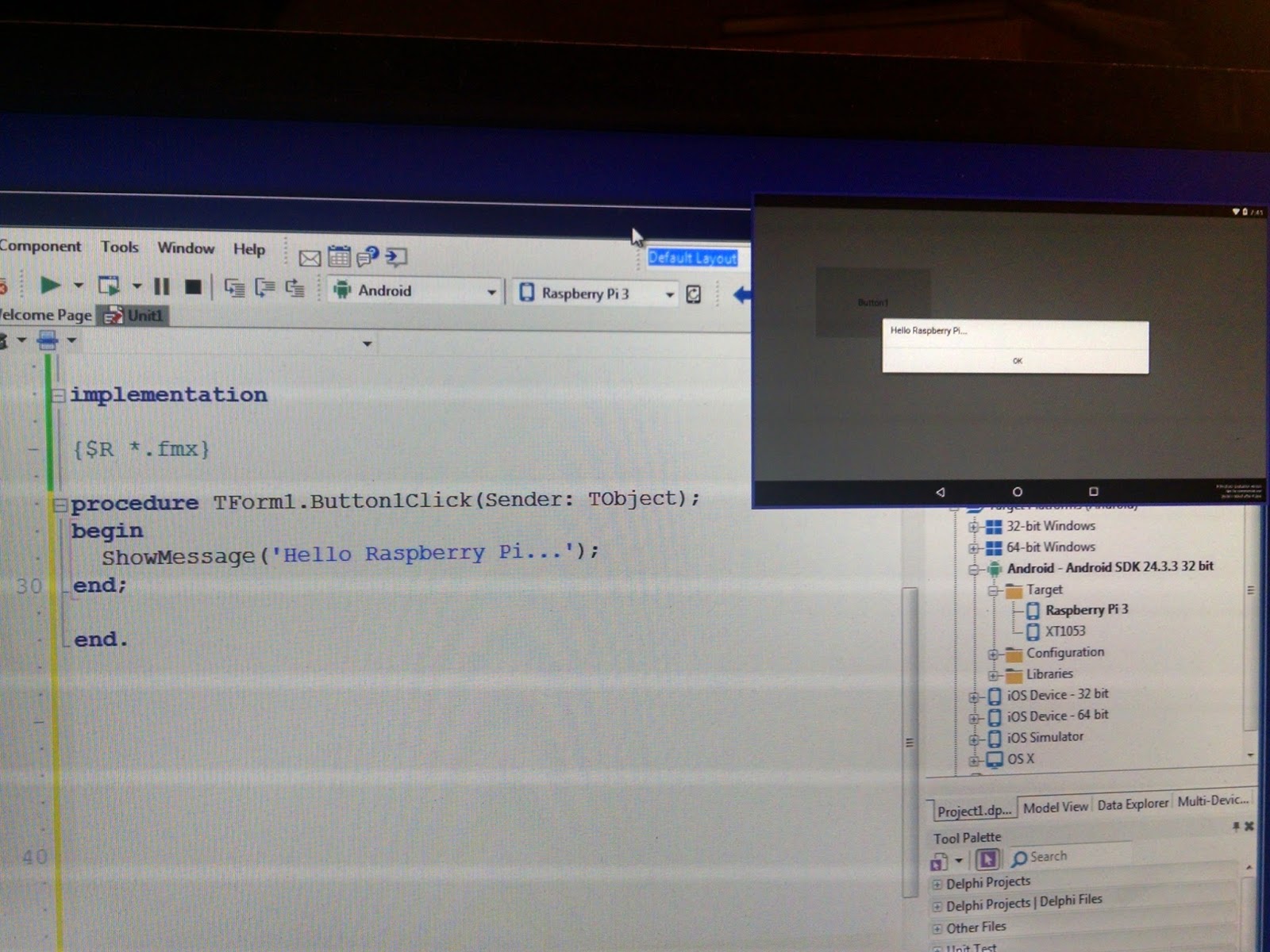Click the green Run button
Viewport: 1270px width, 952px height.
click(50, 284)
